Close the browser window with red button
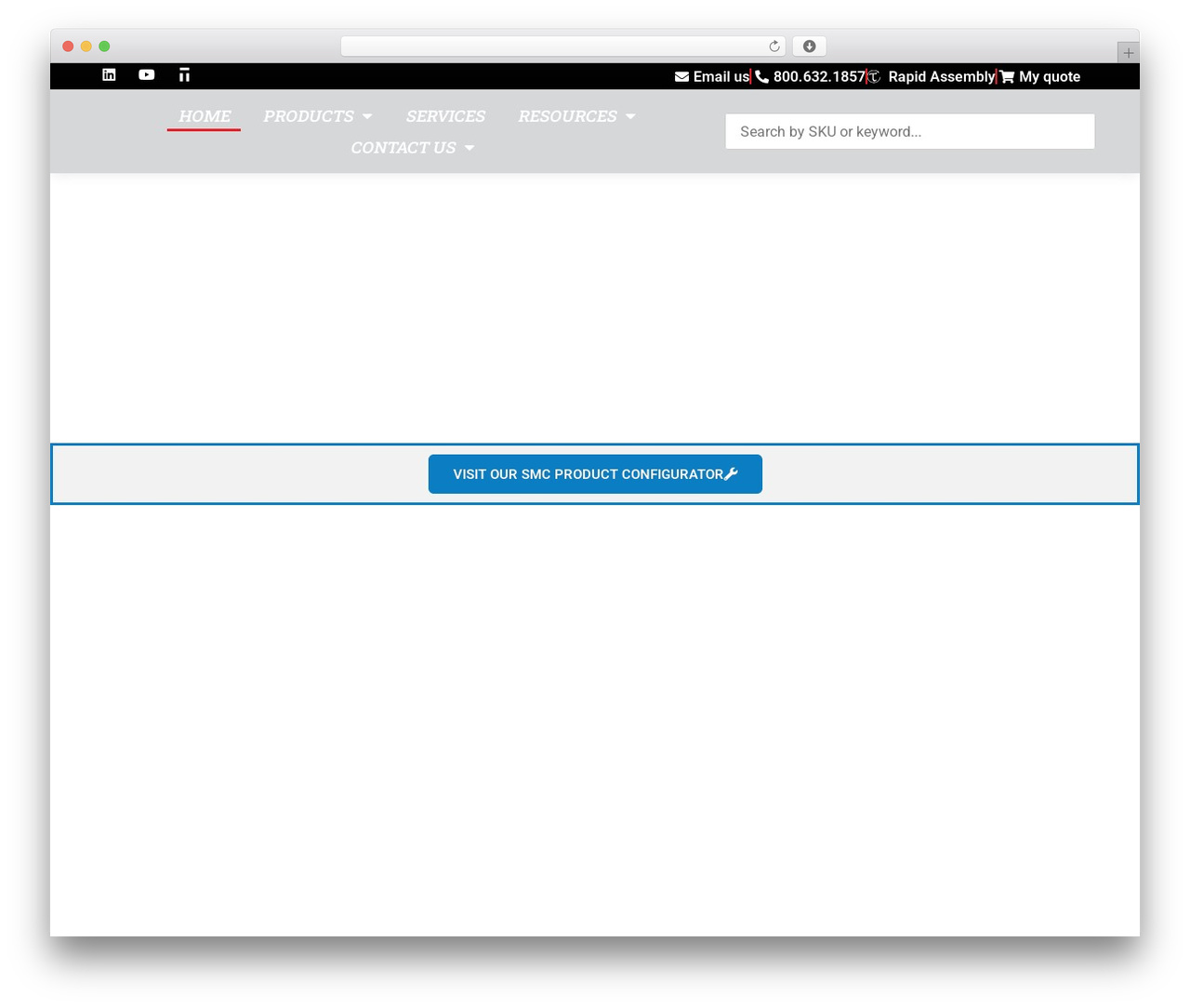This screenshot has width=1190, height=1008. point(68,46)
